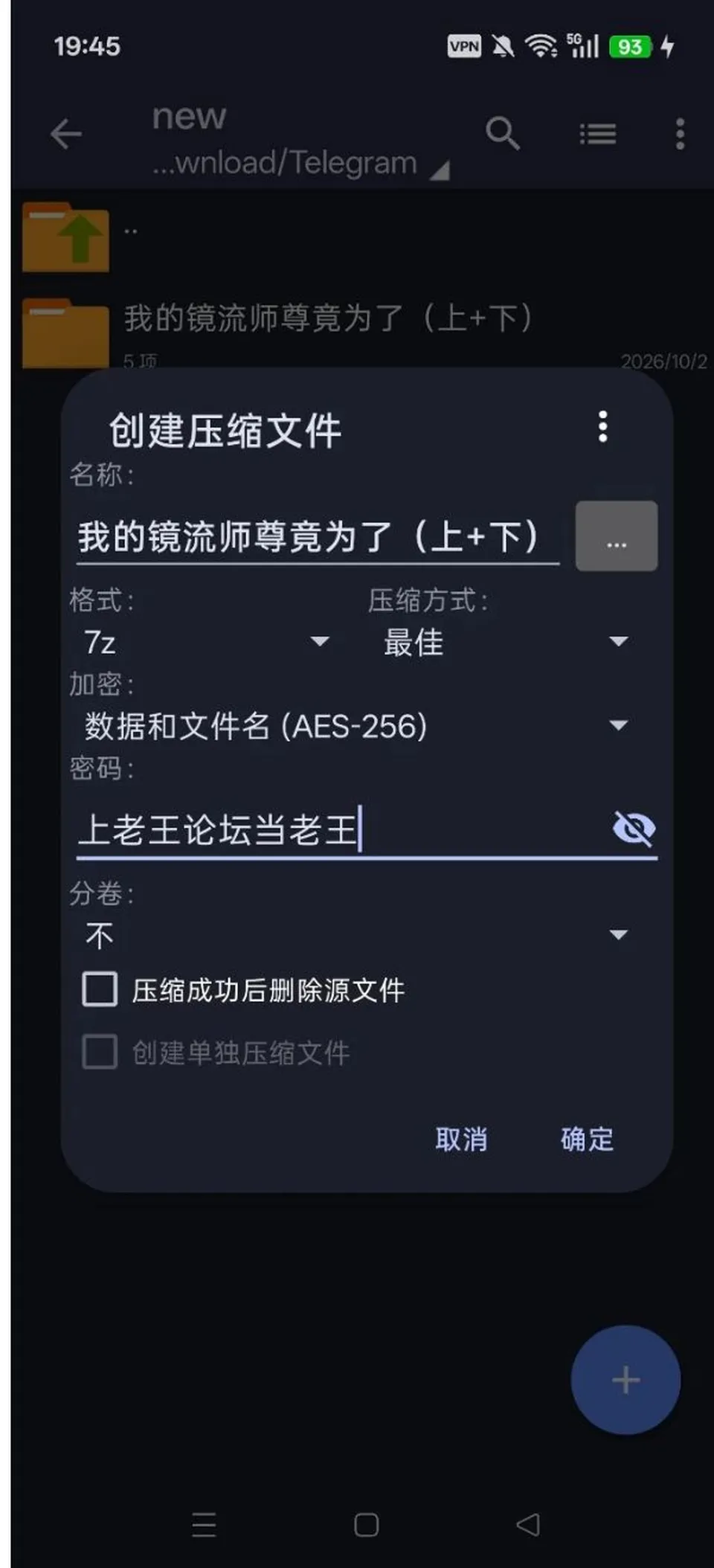Switch the list view mode icon

(x=598, y=135)
